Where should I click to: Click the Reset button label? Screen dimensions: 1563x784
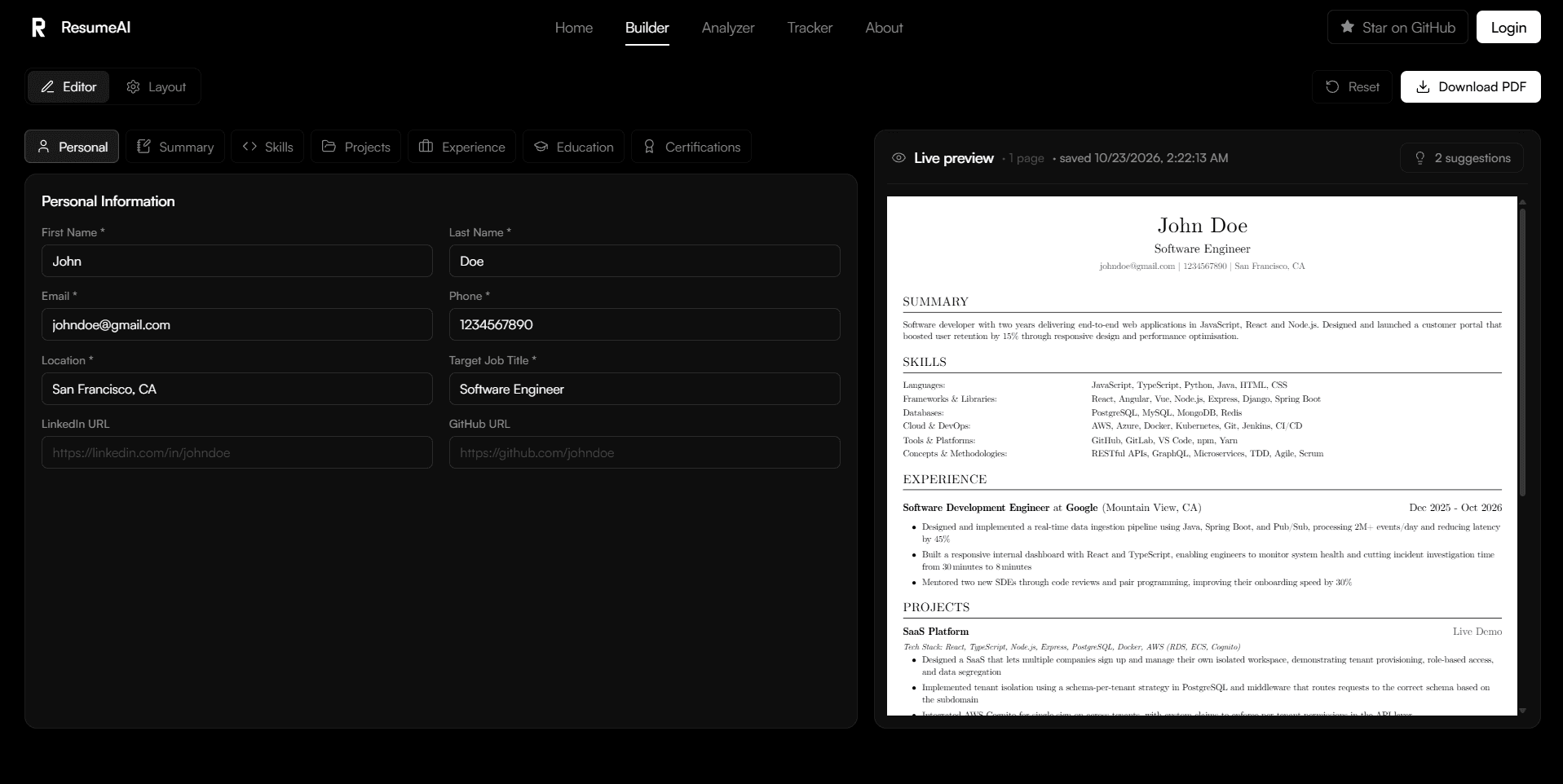point(1364,87)
